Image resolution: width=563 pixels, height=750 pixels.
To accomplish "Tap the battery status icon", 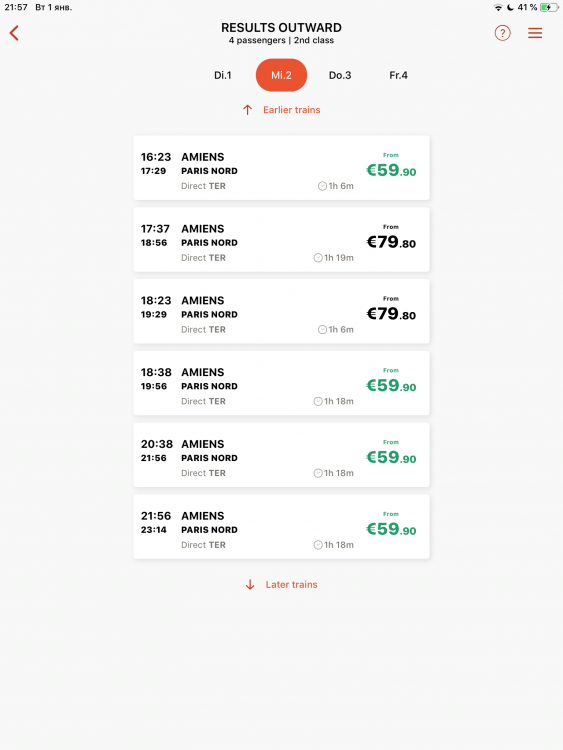I will (x=549, y=7).
